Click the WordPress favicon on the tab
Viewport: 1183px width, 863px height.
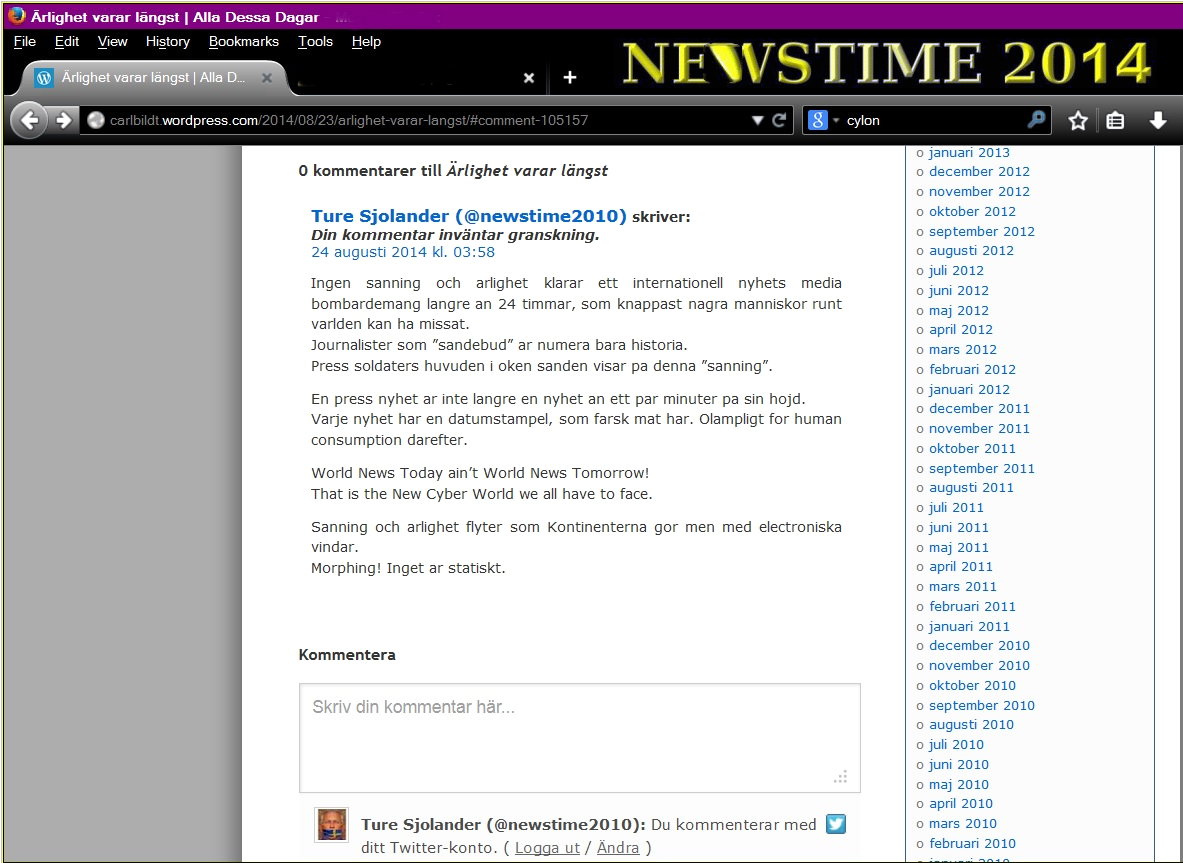click(44, 78)
